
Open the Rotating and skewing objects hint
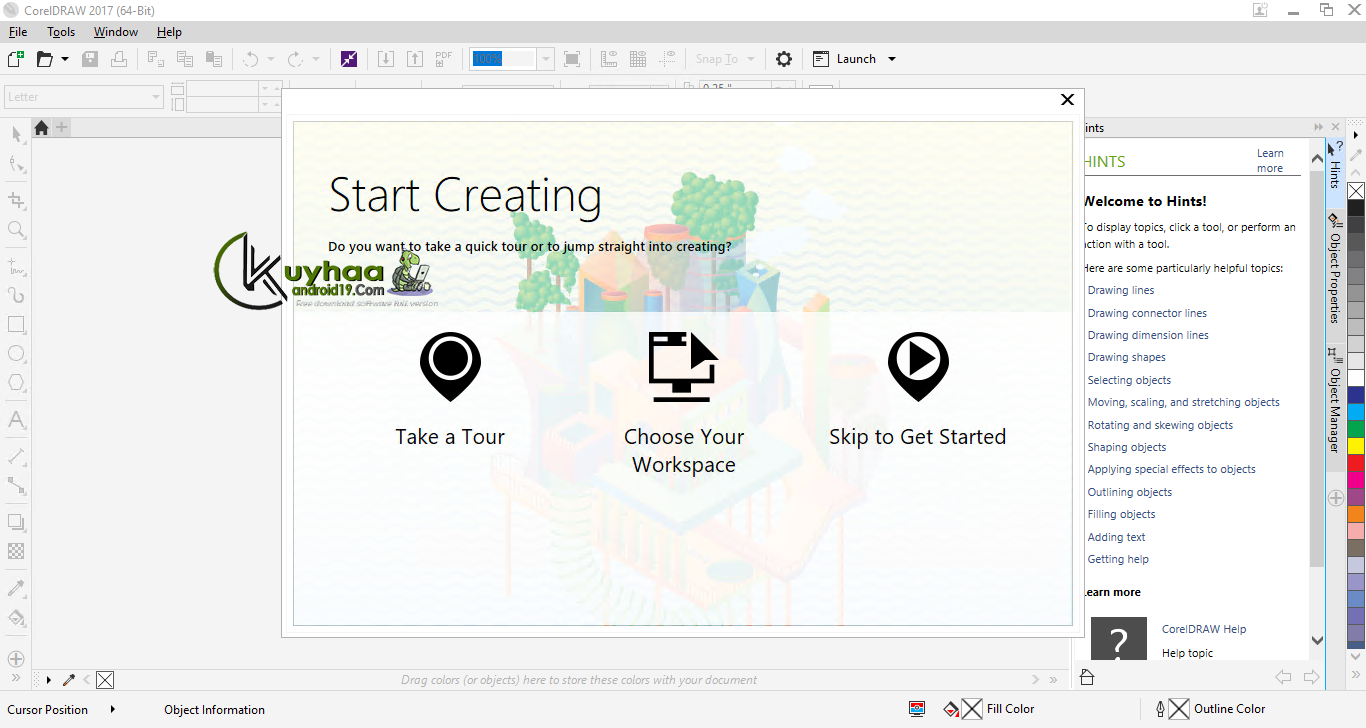(x=1160, y=425)
